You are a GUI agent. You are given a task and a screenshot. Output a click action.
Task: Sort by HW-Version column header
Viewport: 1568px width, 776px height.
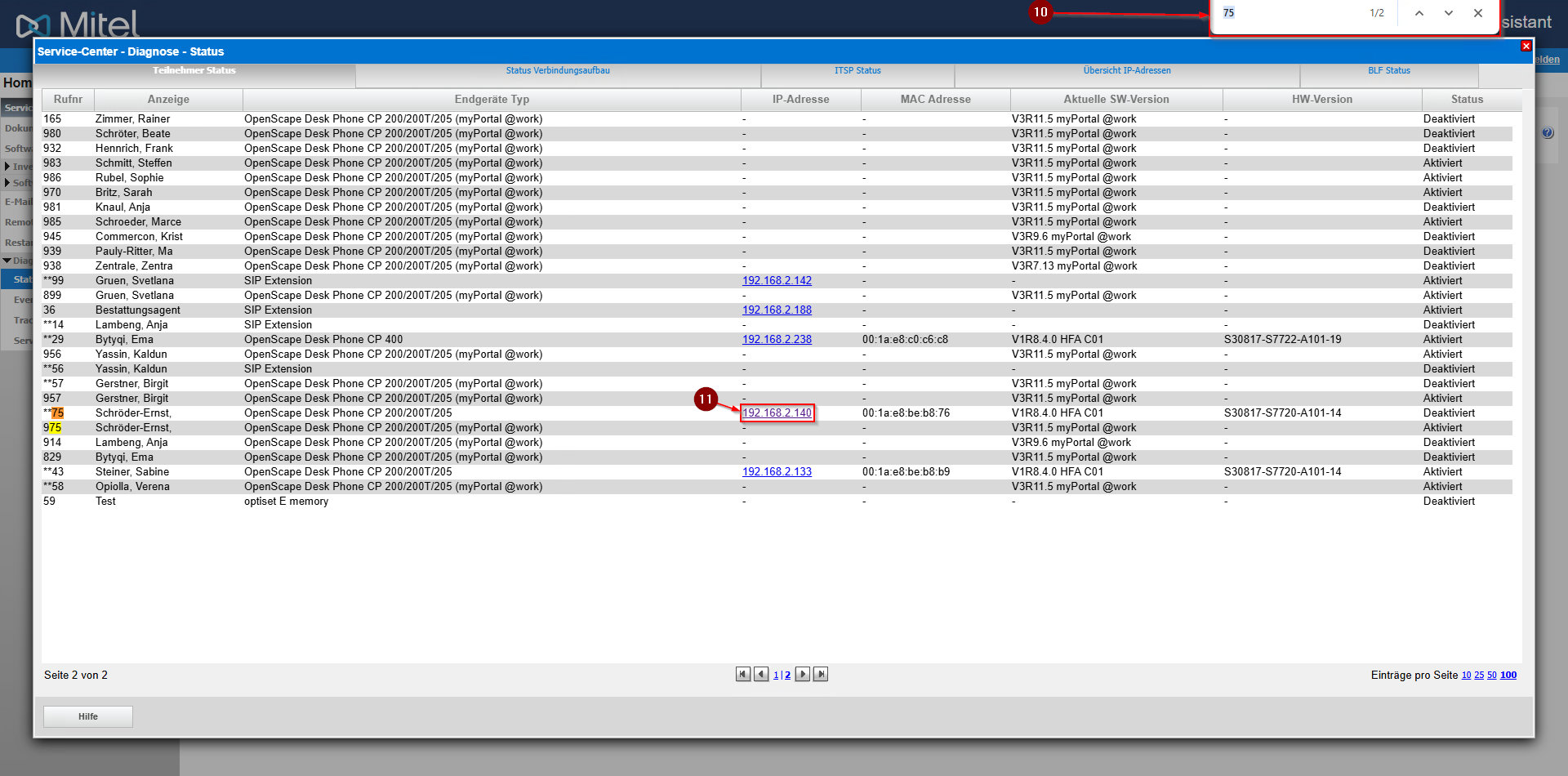click(x=1322, y=100)
